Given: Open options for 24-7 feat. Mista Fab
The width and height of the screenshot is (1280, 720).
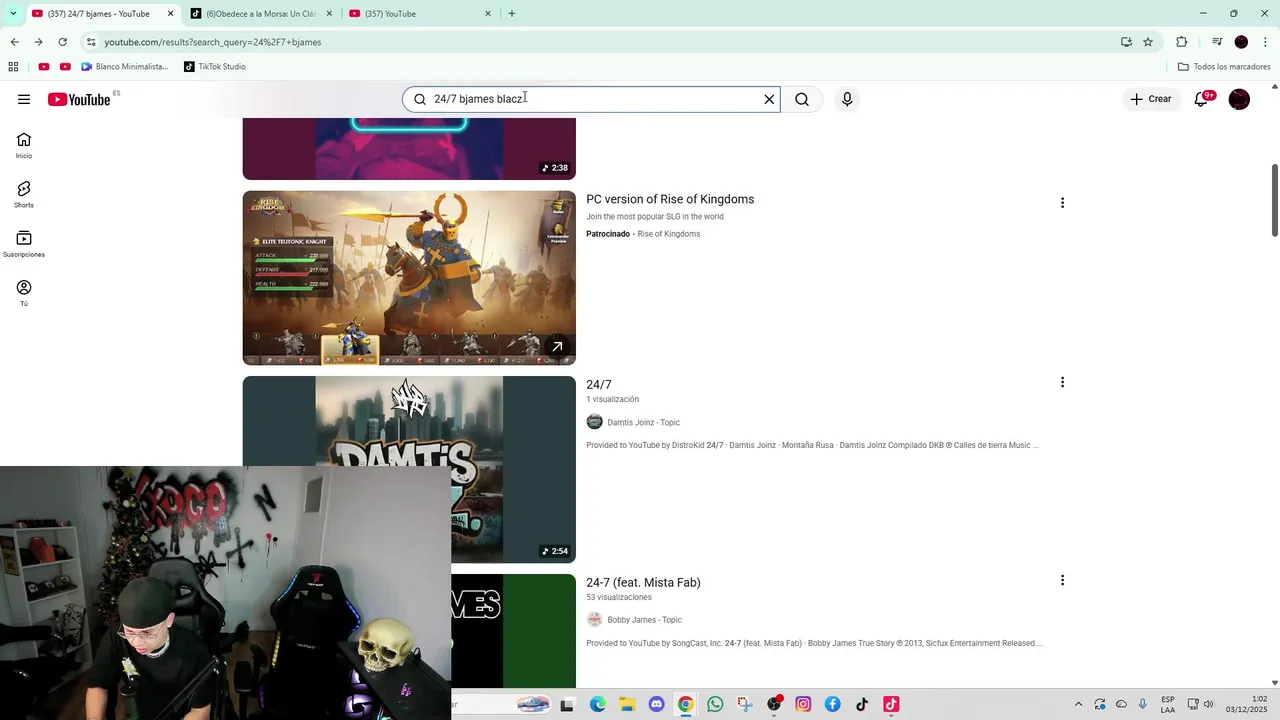Looking at the screenshot, I should point(1062,580).
